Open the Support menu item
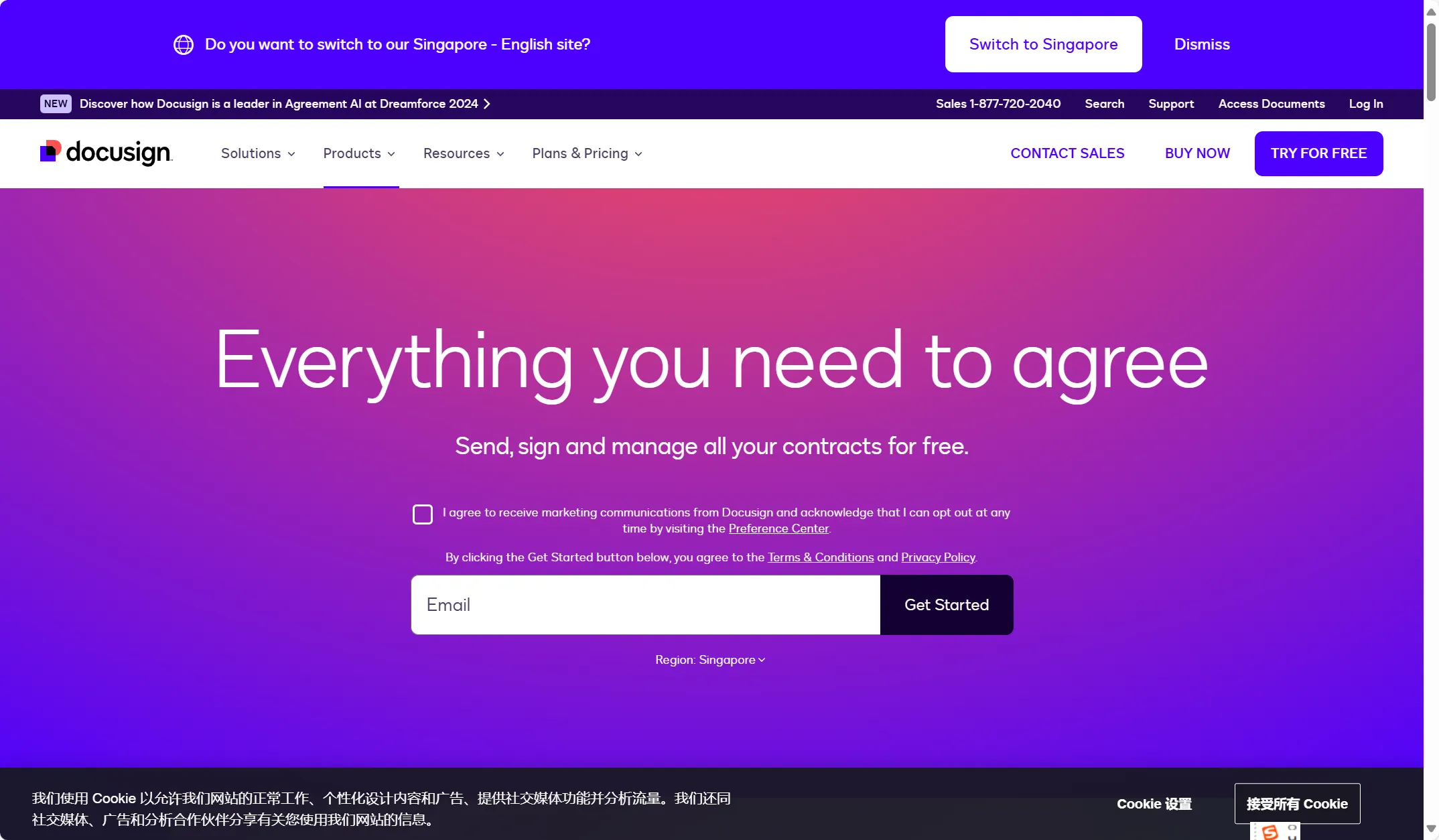This screenshot has height=840, width=1439. click(1171, 103)
